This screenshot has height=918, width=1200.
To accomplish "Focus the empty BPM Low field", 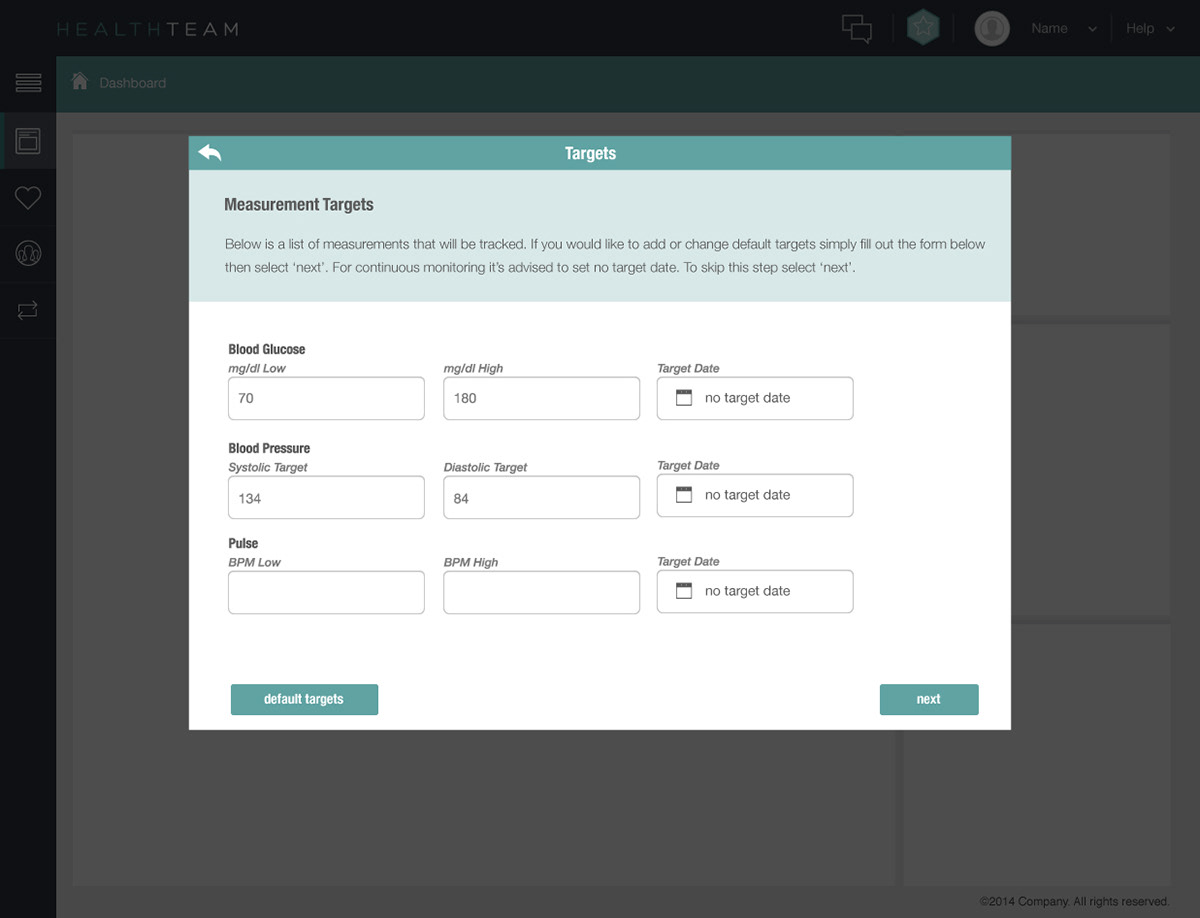I will point(326,592).
